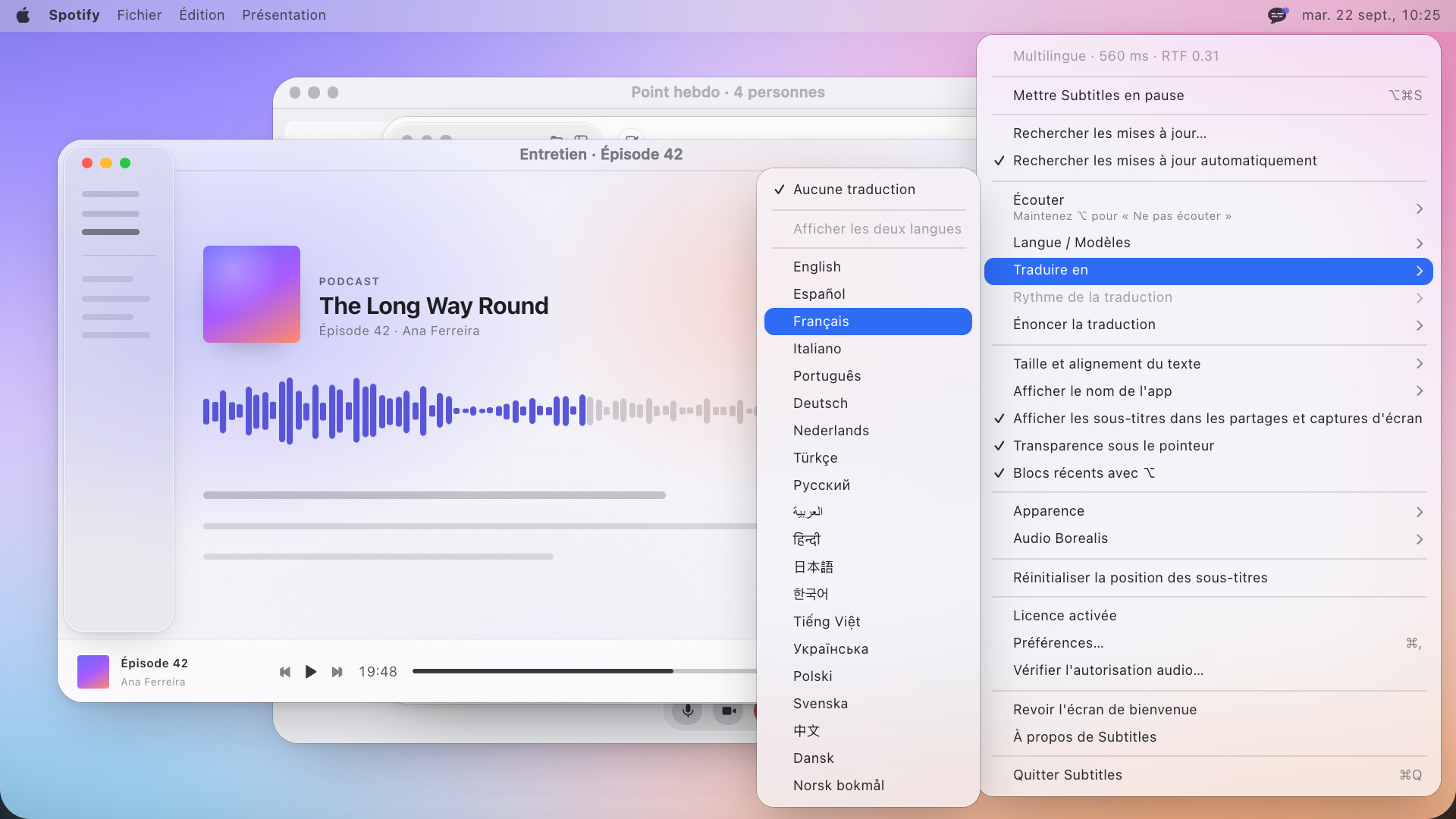1456x819 pixels.
Task: Click the playback progress bar in the player
Action: coord(584,671)
